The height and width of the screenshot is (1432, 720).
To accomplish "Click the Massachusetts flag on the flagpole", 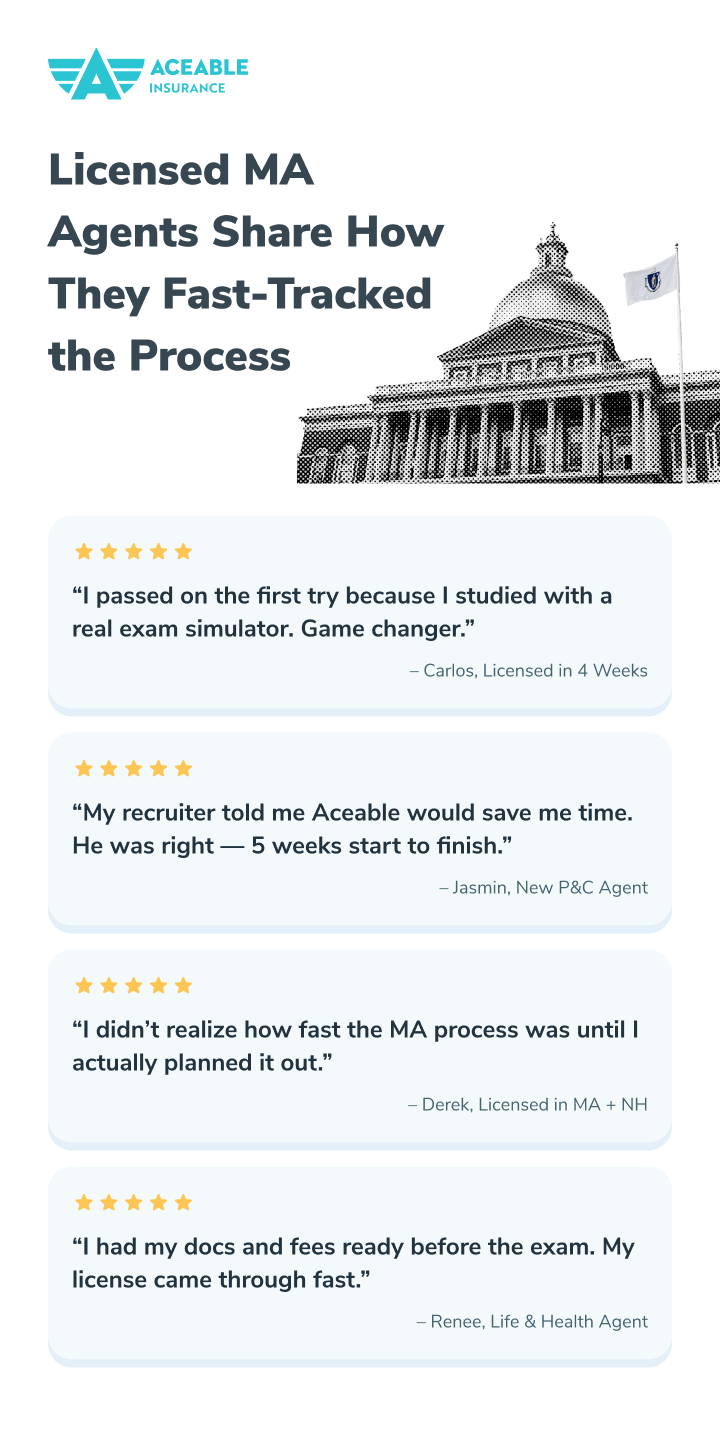I will 650,277.
